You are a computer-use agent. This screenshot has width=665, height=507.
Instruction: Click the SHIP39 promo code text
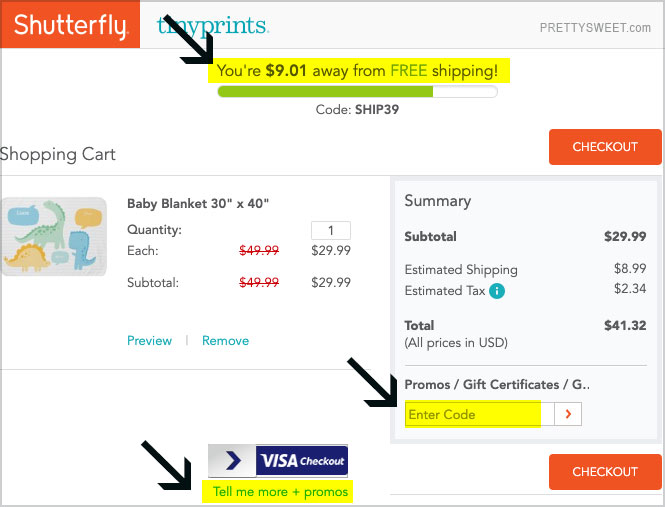pos(377,110)
